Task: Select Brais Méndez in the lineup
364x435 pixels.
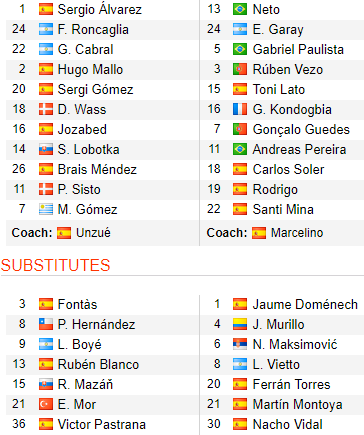Action: click(97, 169)
